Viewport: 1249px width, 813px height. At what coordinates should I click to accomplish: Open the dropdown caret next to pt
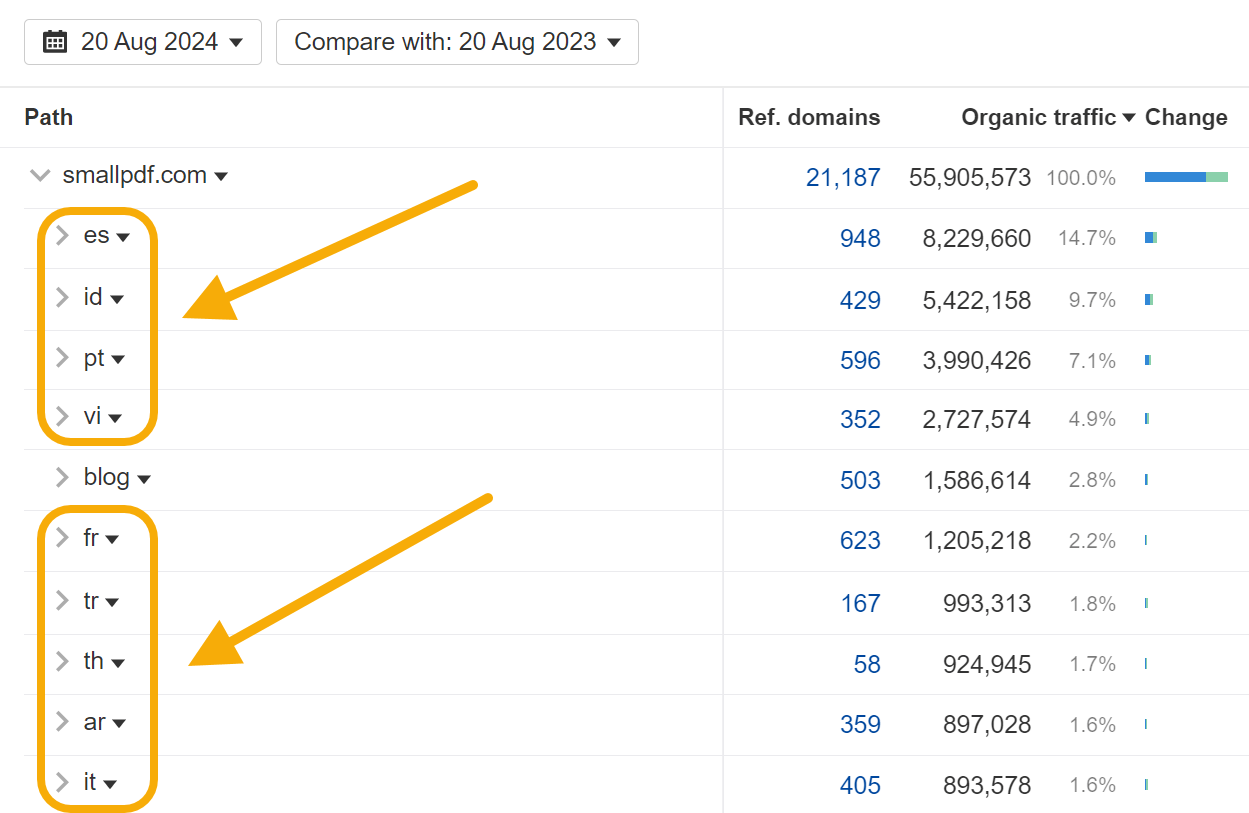point(118,360)
